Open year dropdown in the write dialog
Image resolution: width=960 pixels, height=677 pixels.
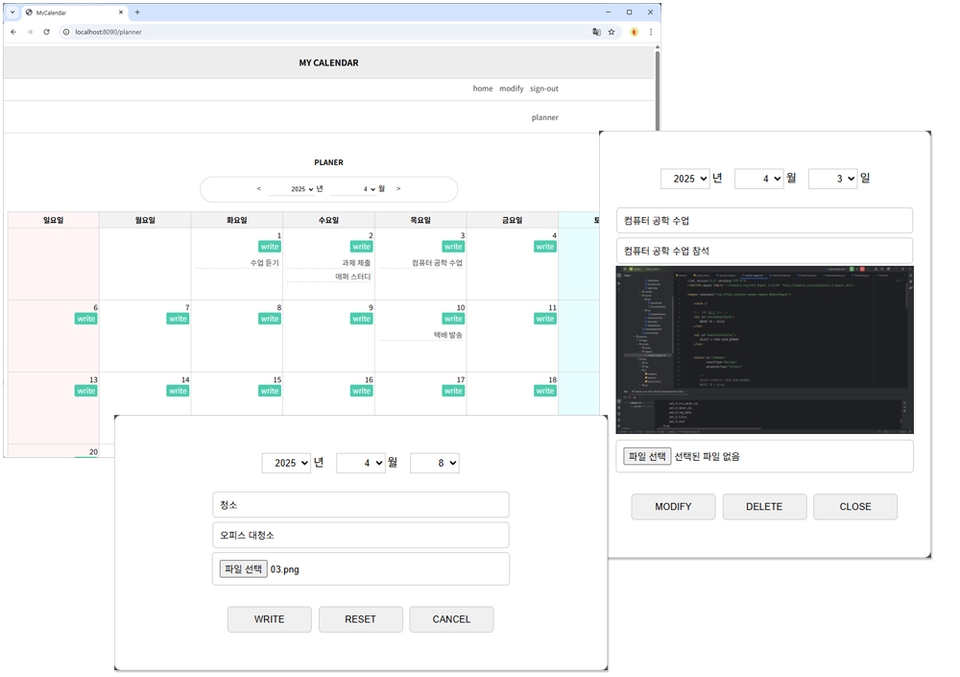[286, 463]
